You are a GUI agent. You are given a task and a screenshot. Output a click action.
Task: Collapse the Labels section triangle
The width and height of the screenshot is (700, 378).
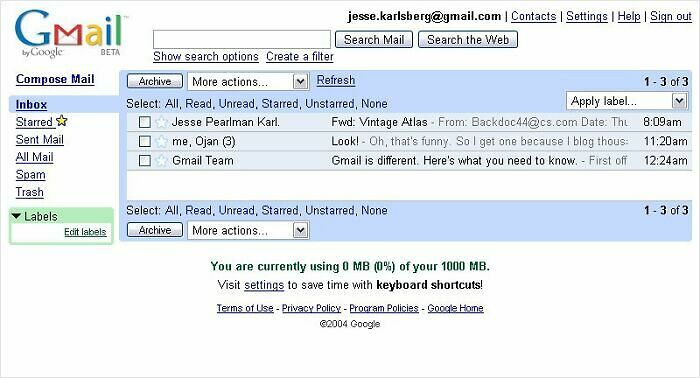pyautogui.click(x=17, y=216)
